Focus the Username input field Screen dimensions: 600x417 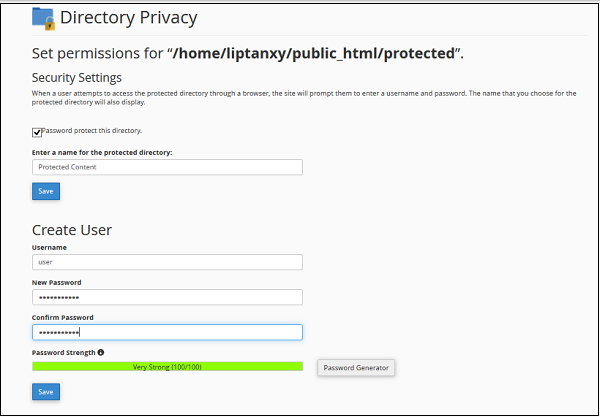tap(167, 262)
